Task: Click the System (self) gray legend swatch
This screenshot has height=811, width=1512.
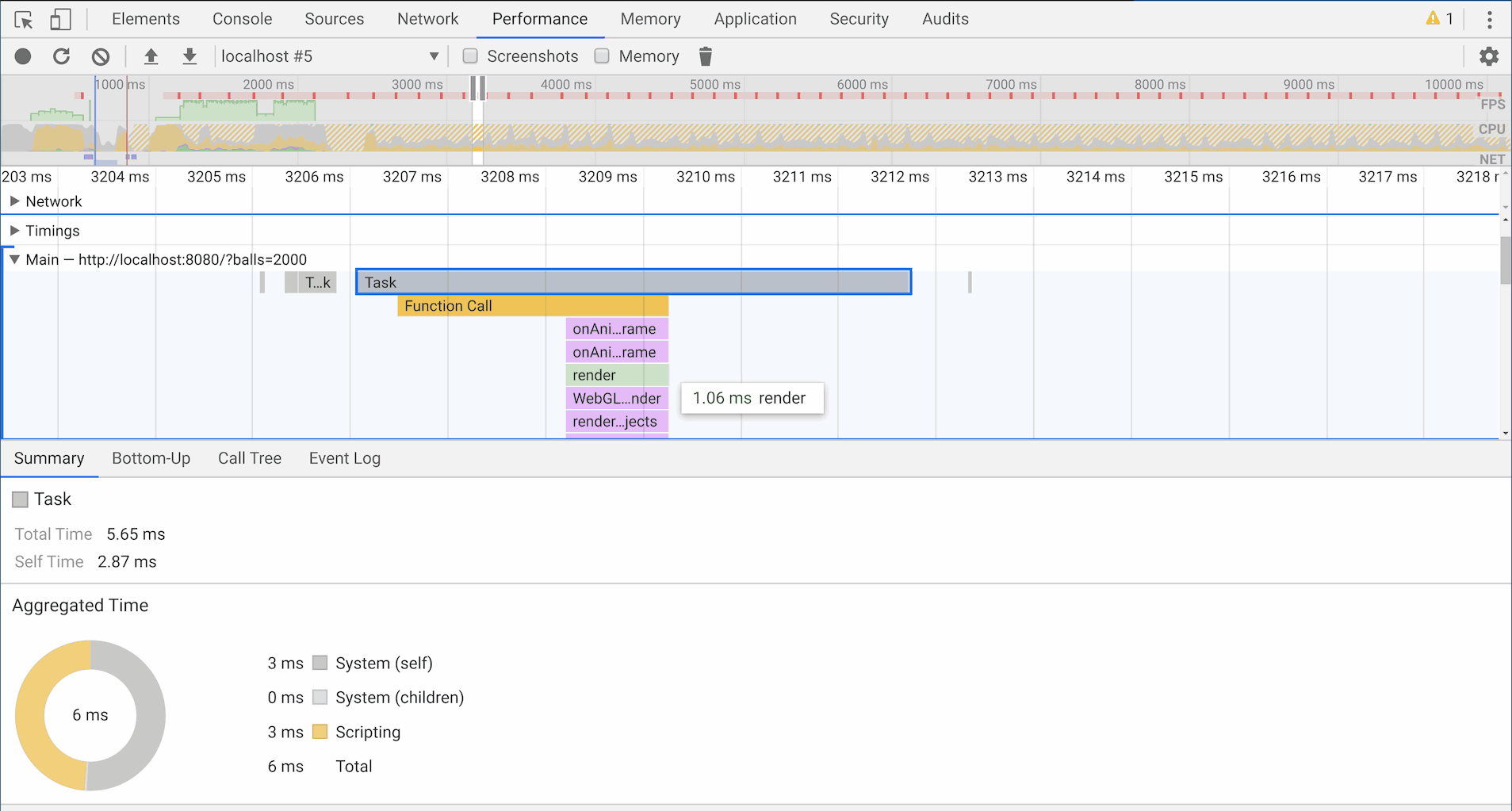Action: [320, 663]
